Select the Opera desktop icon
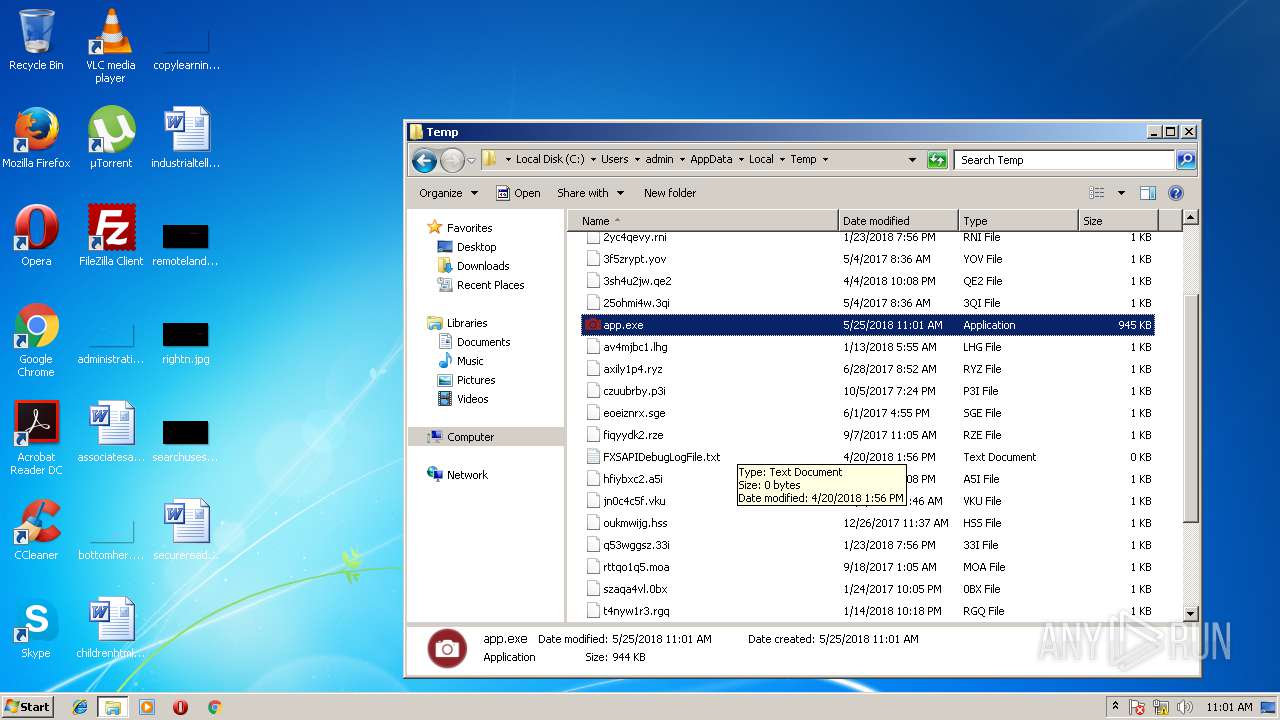Viewport: 1280px width, 720px height. [x=36, y=236]
